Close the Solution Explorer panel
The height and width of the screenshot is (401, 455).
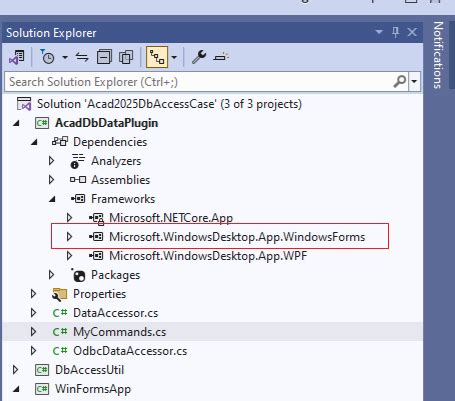point(412,32)
